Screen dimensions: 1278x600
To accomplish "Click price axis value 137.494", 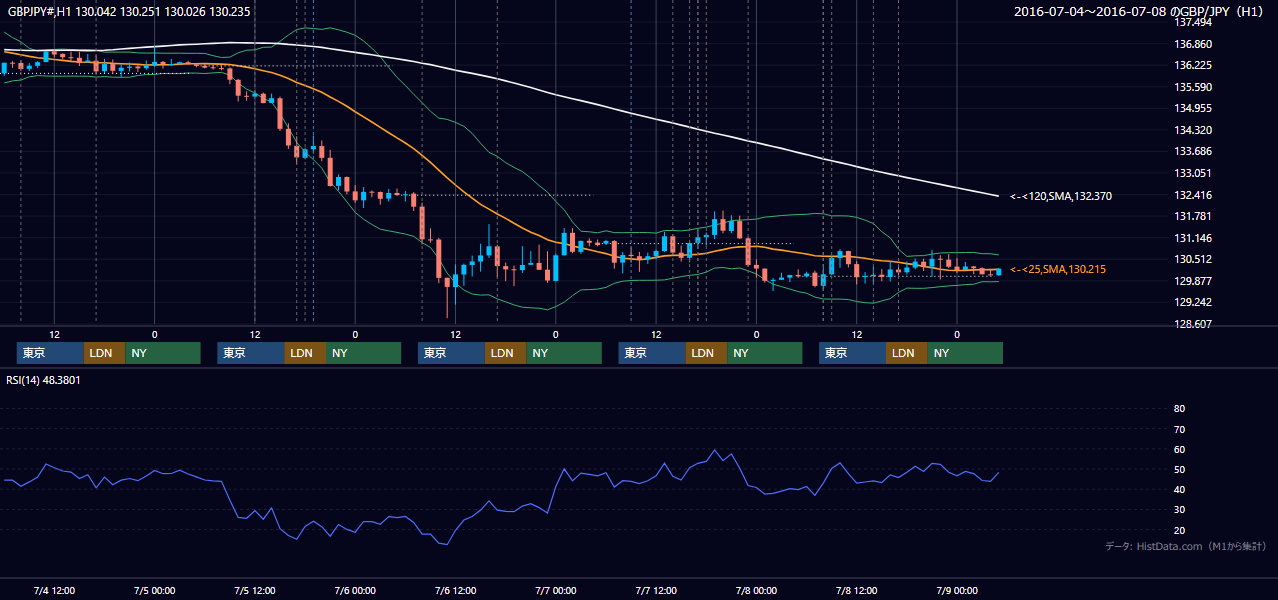I will [x=1193, y=22].
